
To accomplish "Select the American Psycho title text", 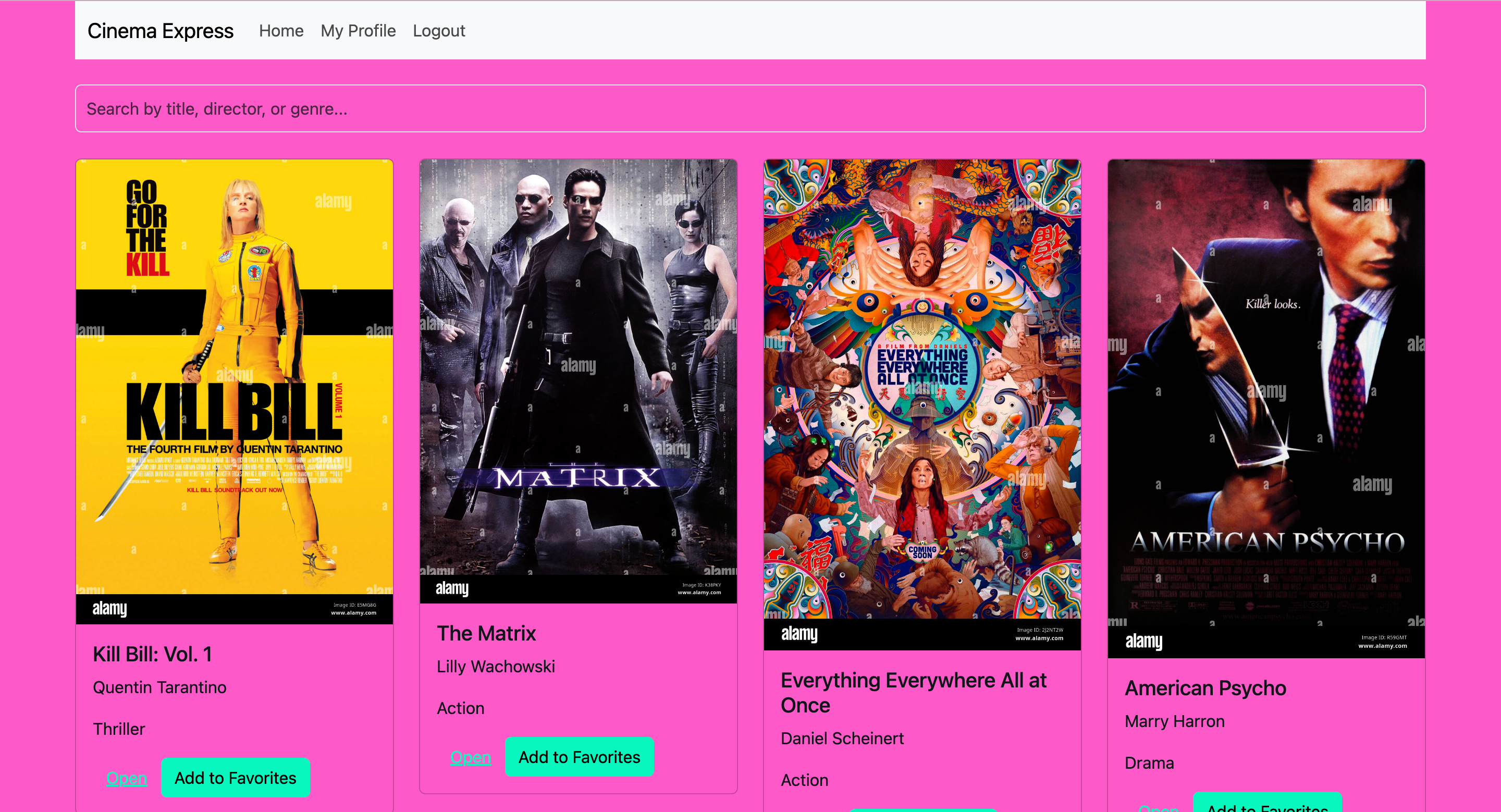I will pyautogui.click(x=1205, y=688).
